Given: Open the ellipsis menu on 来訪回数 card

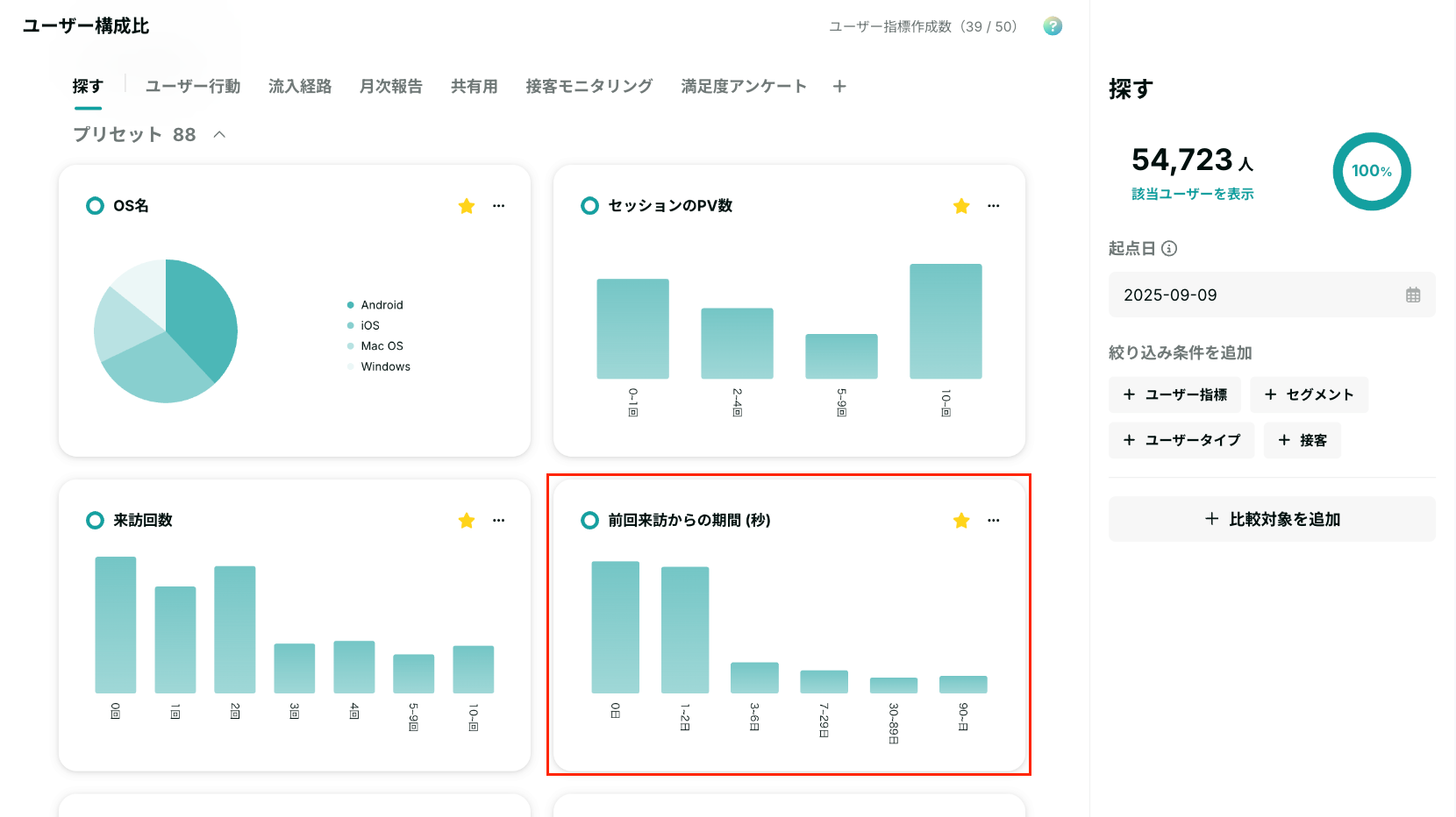Looking at the screenshot, I should coord(499,521).
